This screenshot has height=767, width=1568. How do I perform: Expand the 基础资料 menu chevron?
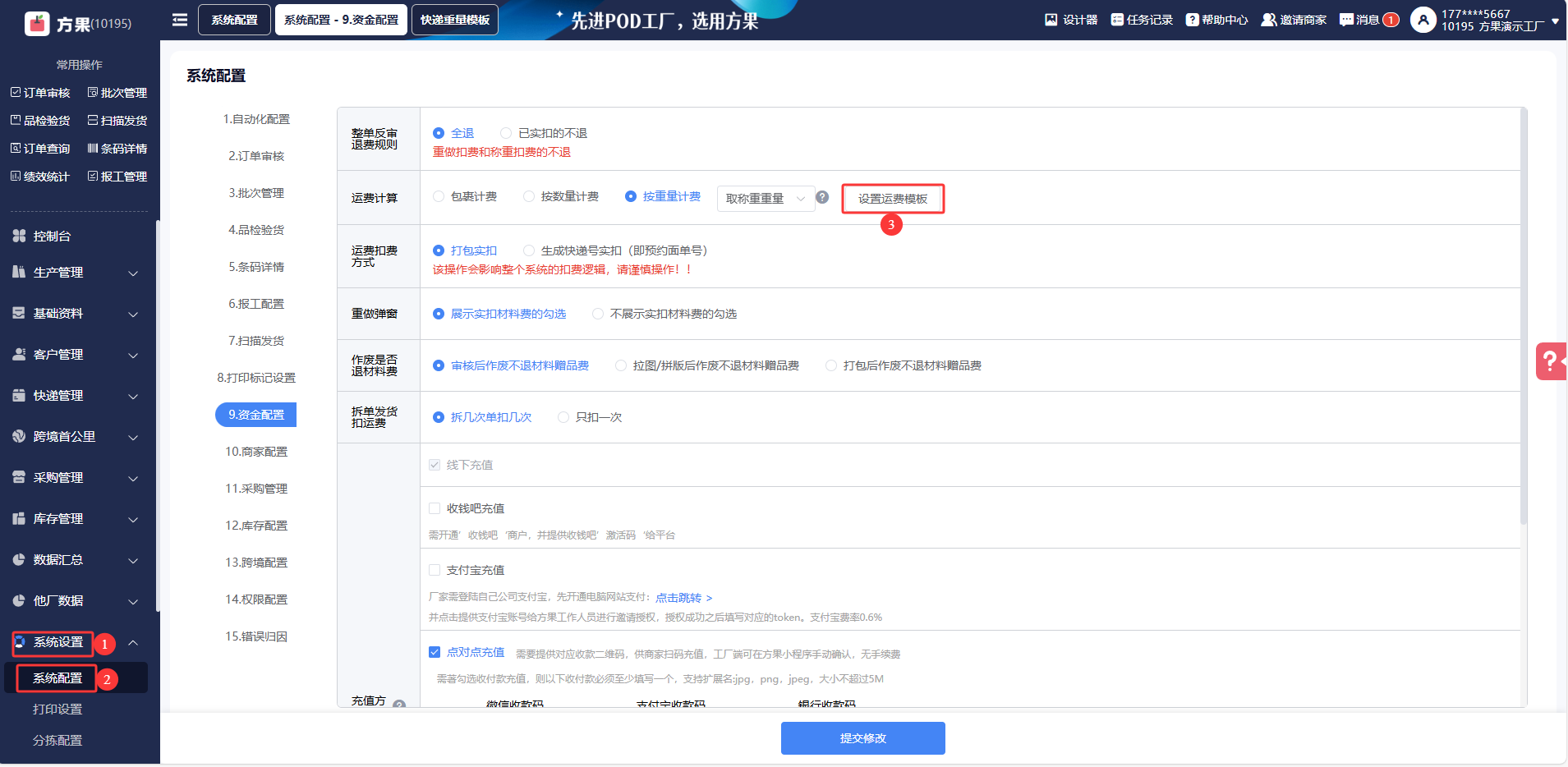coord(133,314)
